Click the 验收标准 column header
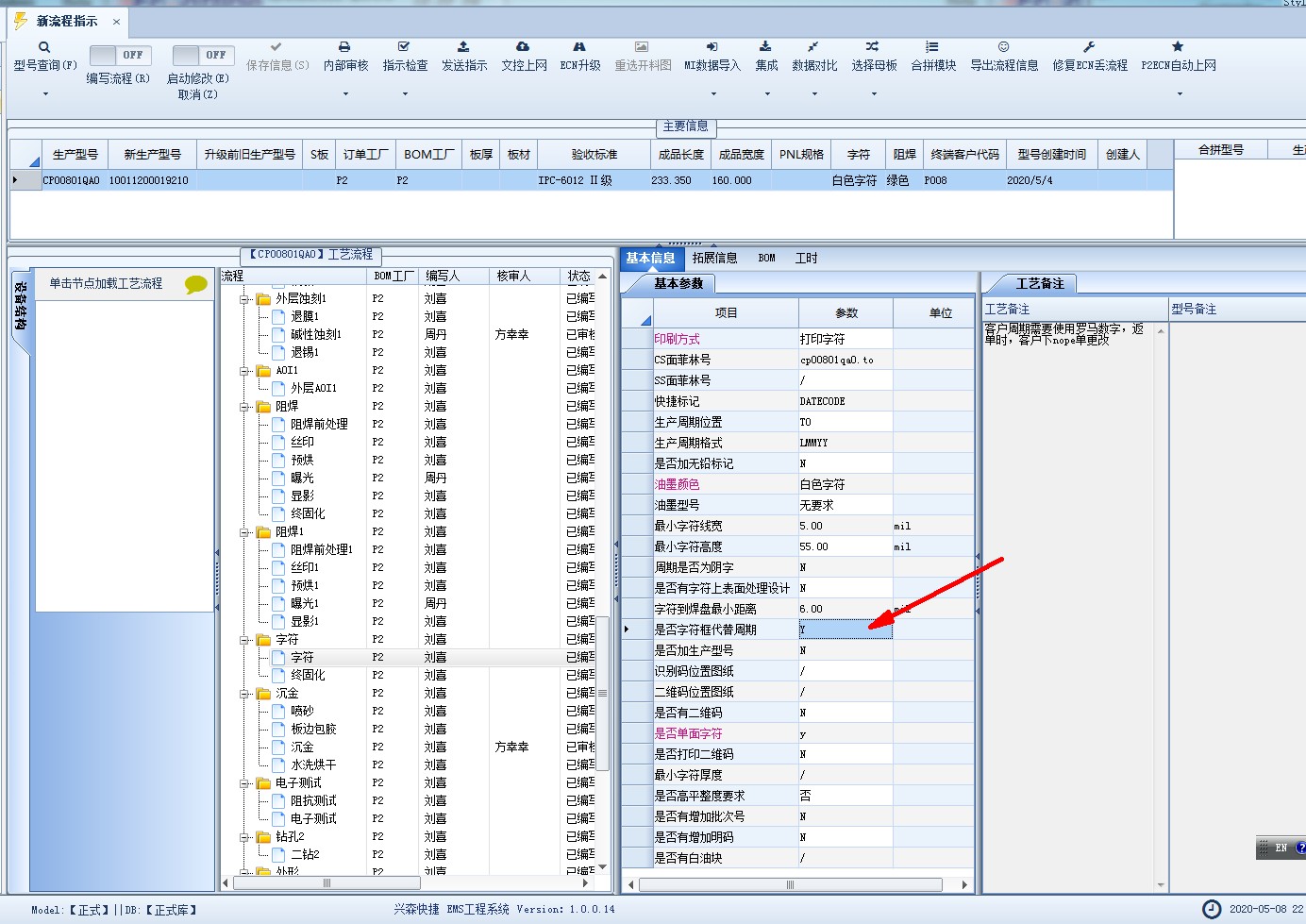 tap(594, 154)
